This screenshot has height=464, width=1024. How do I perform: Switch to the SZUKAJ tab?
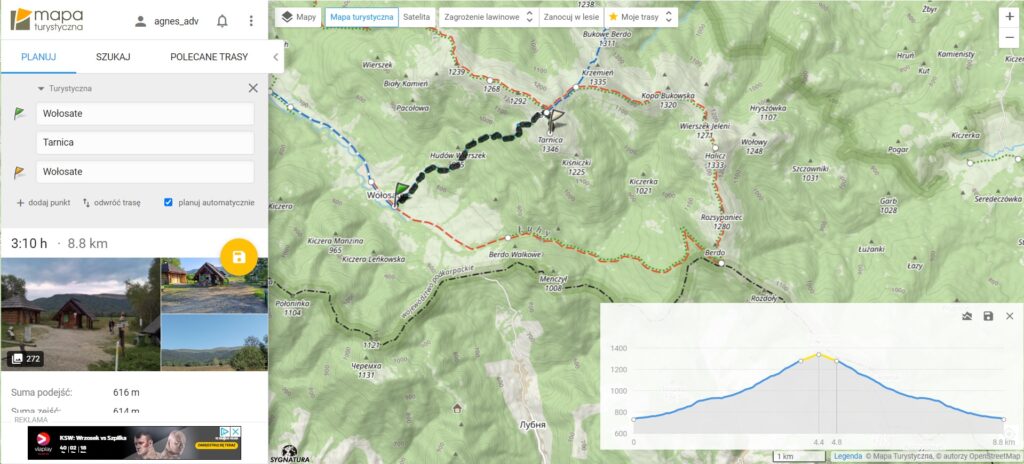[x=113, y=57]
